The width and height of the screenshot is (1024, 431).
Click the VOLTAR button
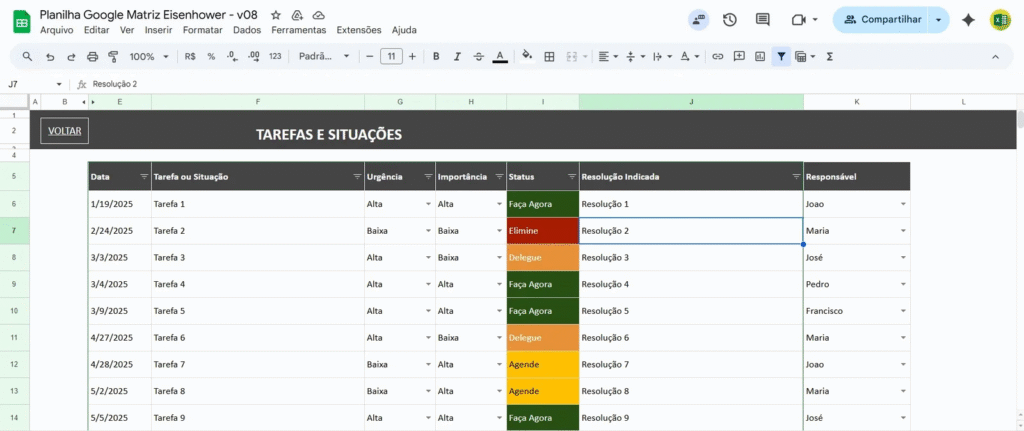(65, 131)
